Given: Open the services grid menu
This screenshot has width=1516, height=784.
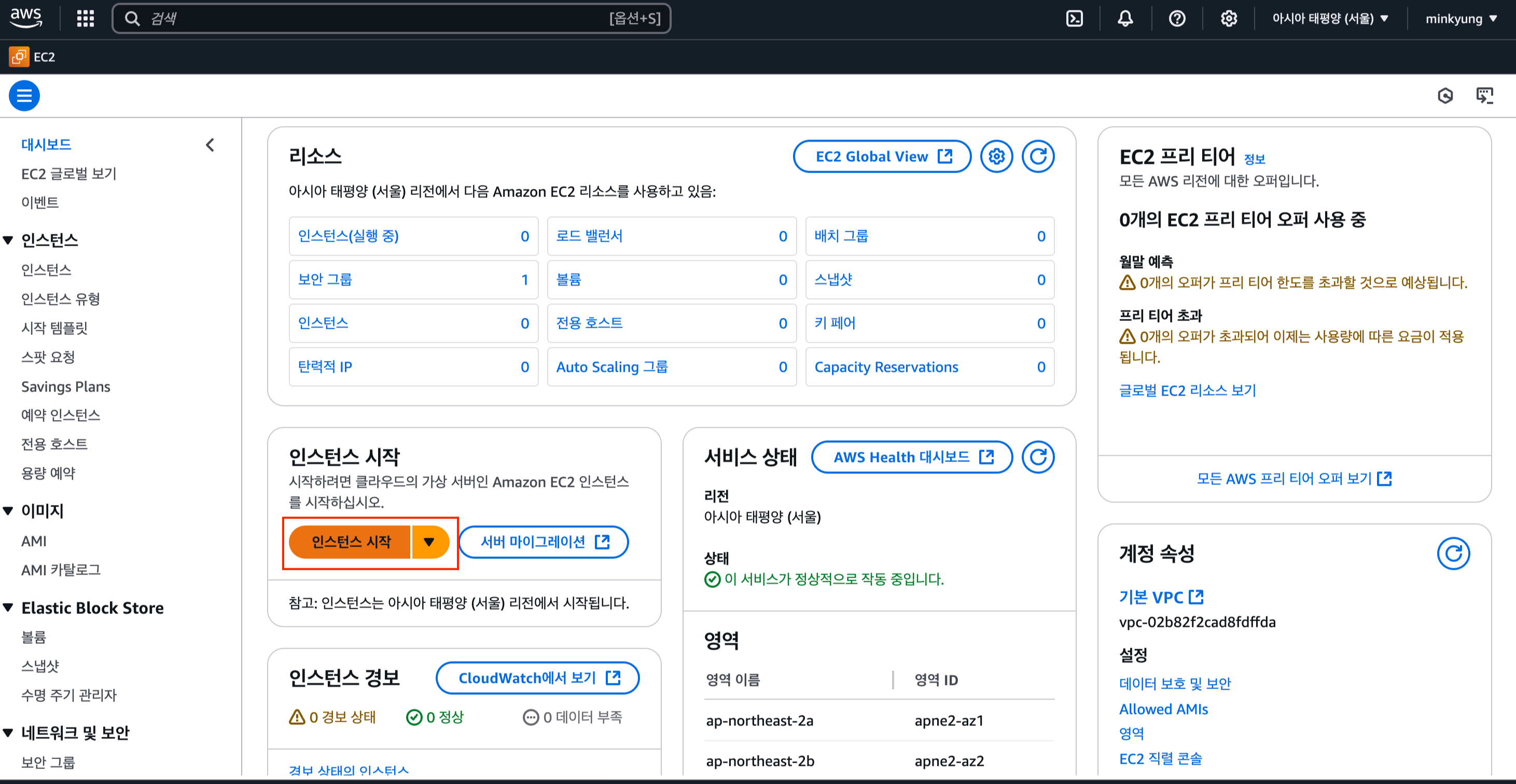Looking at the screenshot, I should (86, 19).
